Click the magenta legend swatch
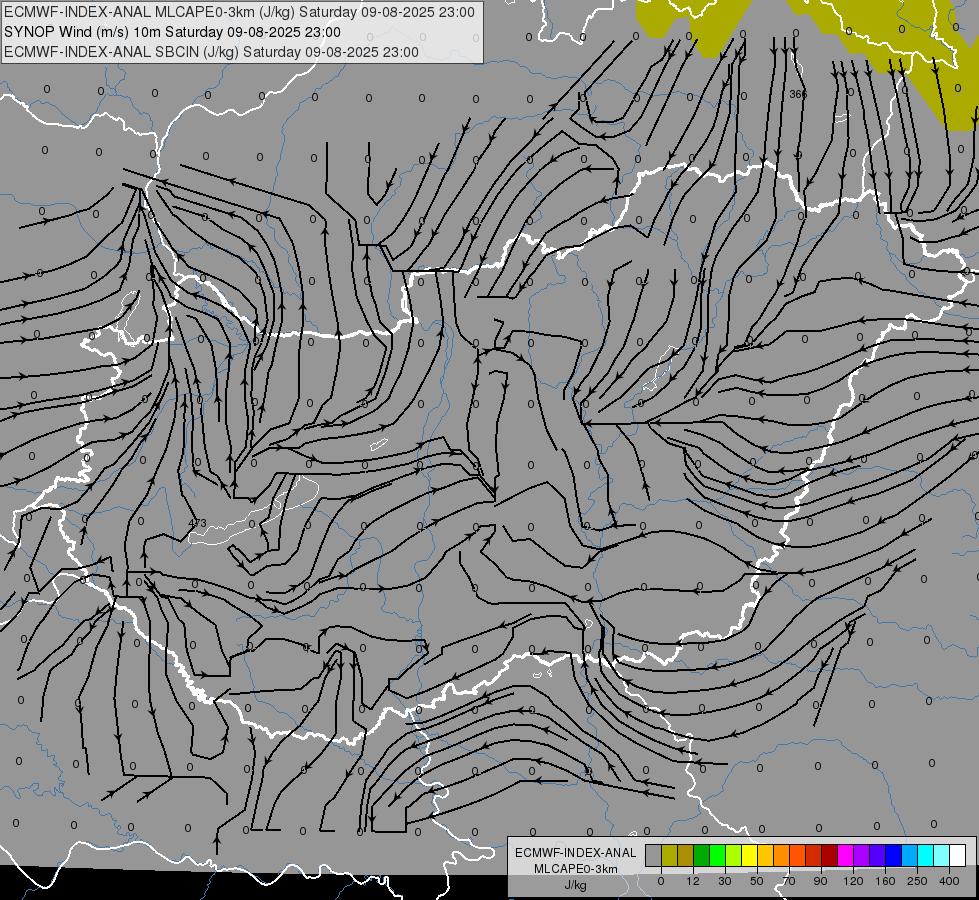This screenshot has height=900, width=979. (845, 855)
